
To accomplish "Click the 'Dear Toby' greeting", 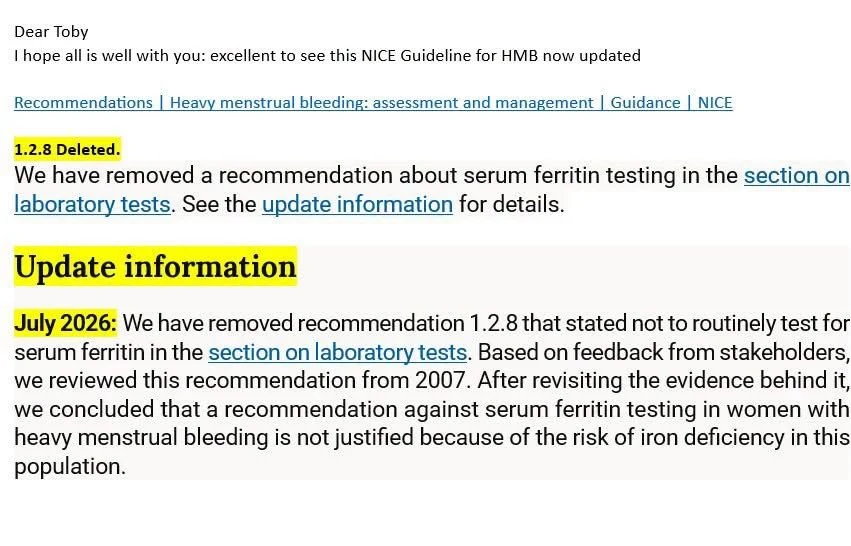I will tap(51, 31).
